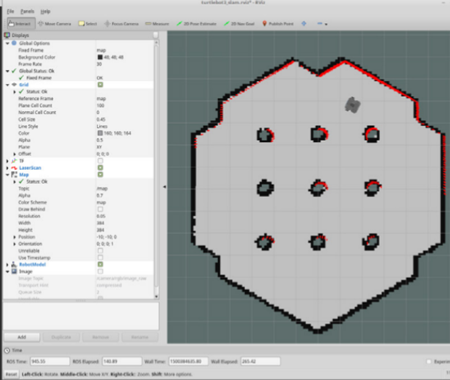Activate the Move Camera tool
Image resolution: width=450 pixels, height=380 pixels.
(55, 24)
